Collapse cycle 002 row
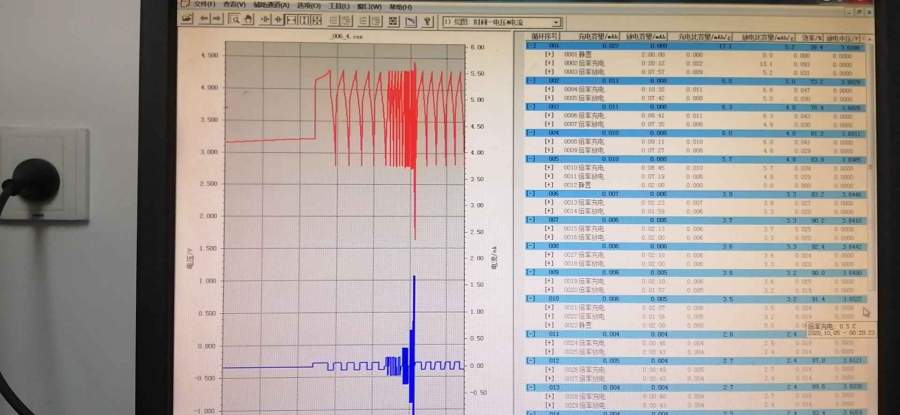The height and width of the screenshot is (415, 900). 532,81
